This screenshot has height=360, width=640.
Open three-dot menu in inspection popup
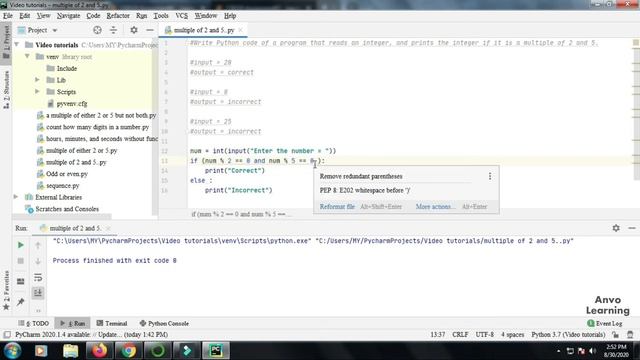click(490, 176)
